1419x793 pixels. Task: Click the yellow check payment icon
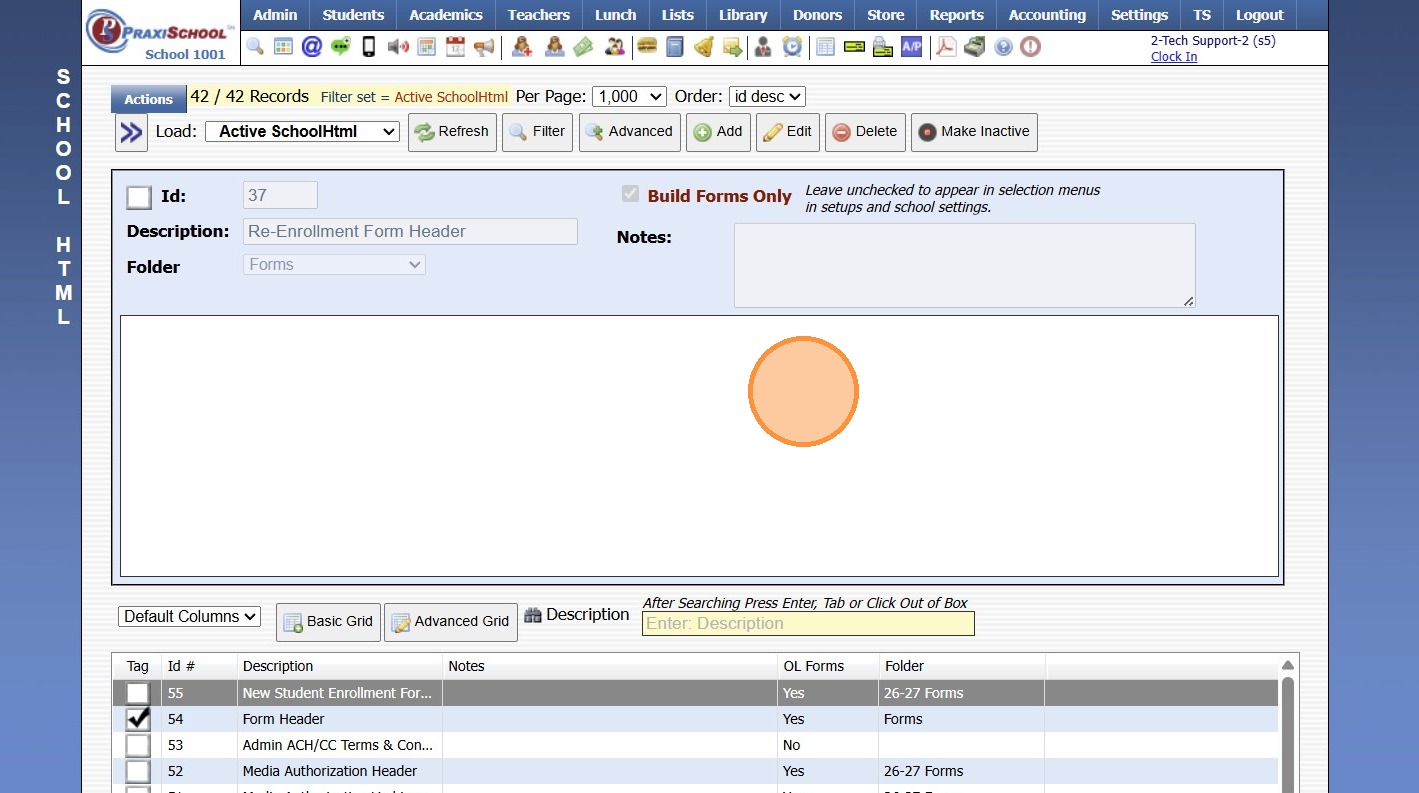854,47
